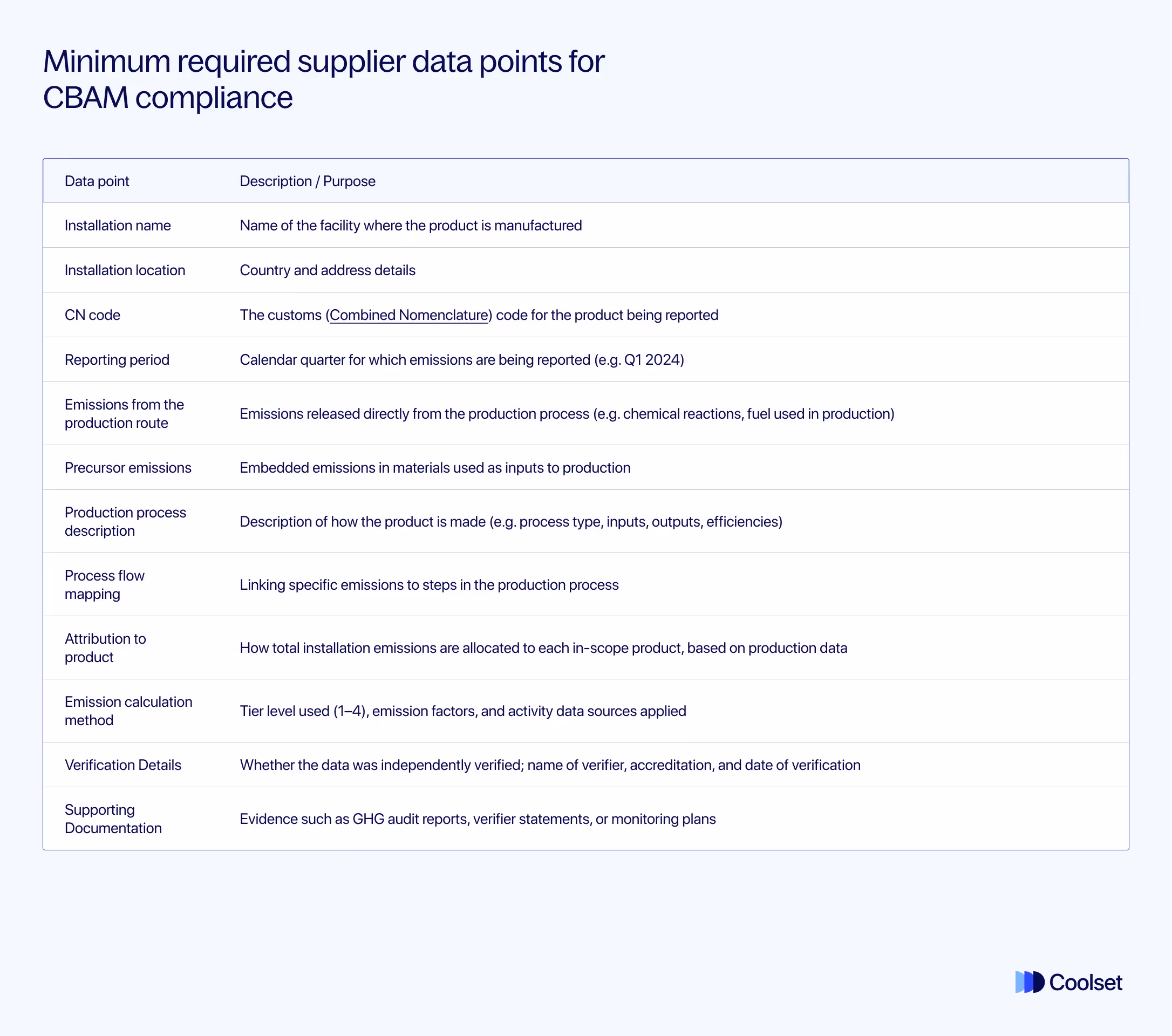
Task: Click the Coolset logo icon
Action: coord(1030,982)
